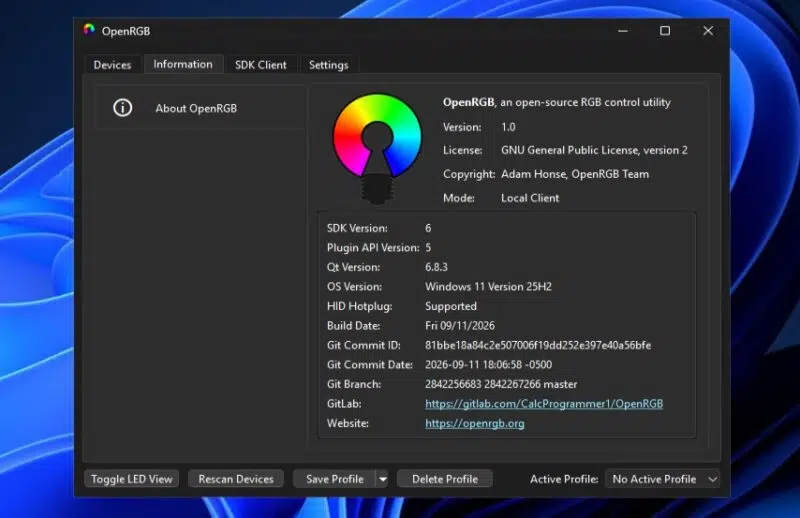The height and width of the screenshot is (518, 800).
Task: Click the Git Branch value ending in master
Action: [501, 384]
